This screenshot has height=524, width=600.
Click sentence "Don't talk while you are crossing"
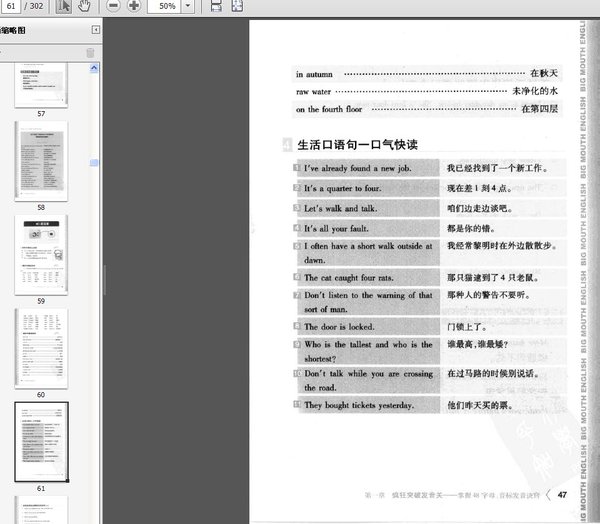tap(368, 374)
